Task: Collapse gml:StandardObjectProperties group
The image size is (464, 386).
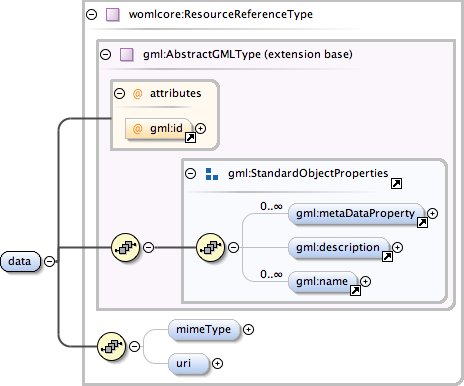Action: click(190, 173)
